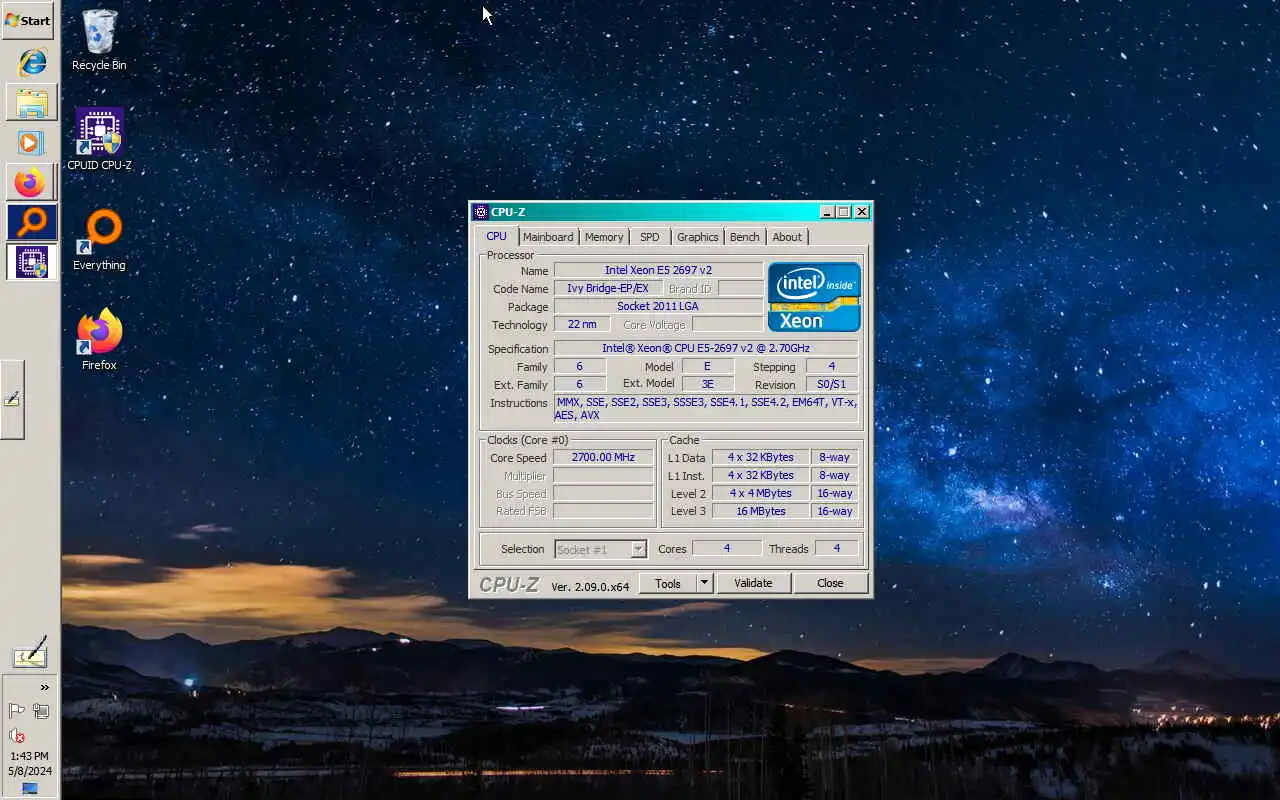The width and height of the screenshot is (1280, 800).
Task: Click the Tools button
Action: (x=668, y=583)
